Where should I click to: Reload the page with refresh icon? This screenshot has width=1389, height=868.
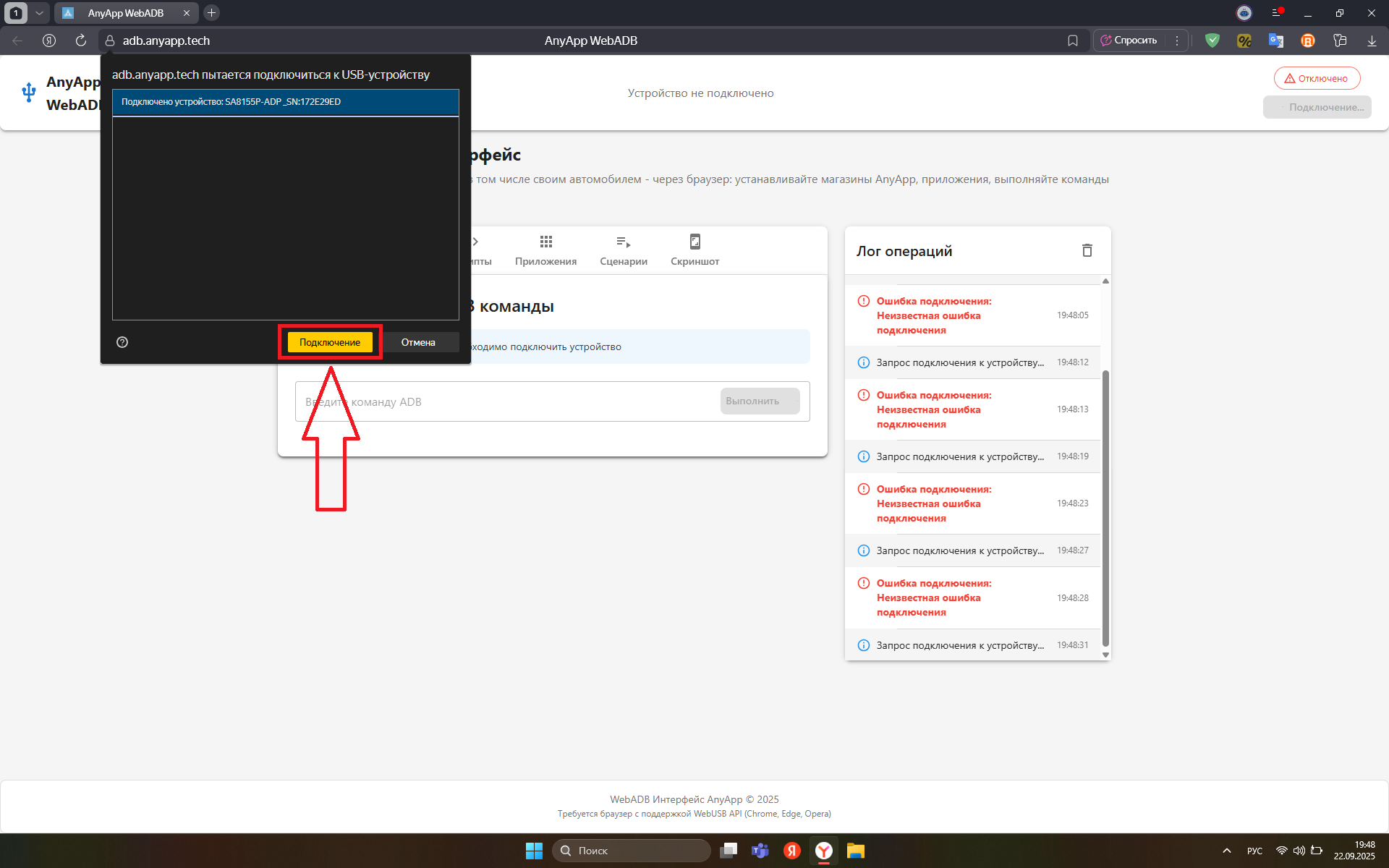[x=81, y=41]
